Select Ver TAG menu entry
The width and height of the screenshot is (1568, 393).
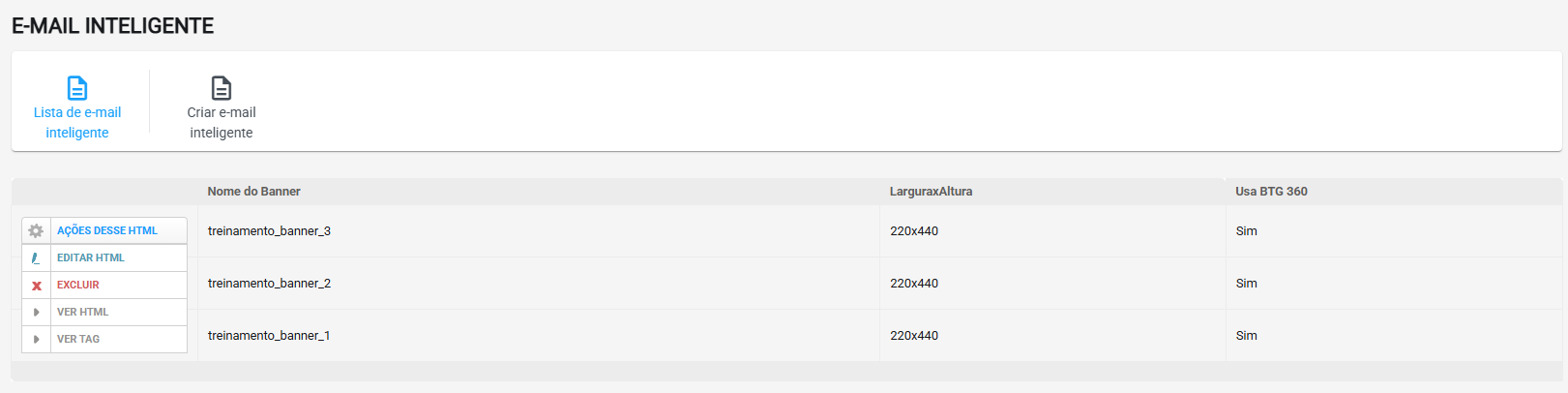[x=104, y=339]
